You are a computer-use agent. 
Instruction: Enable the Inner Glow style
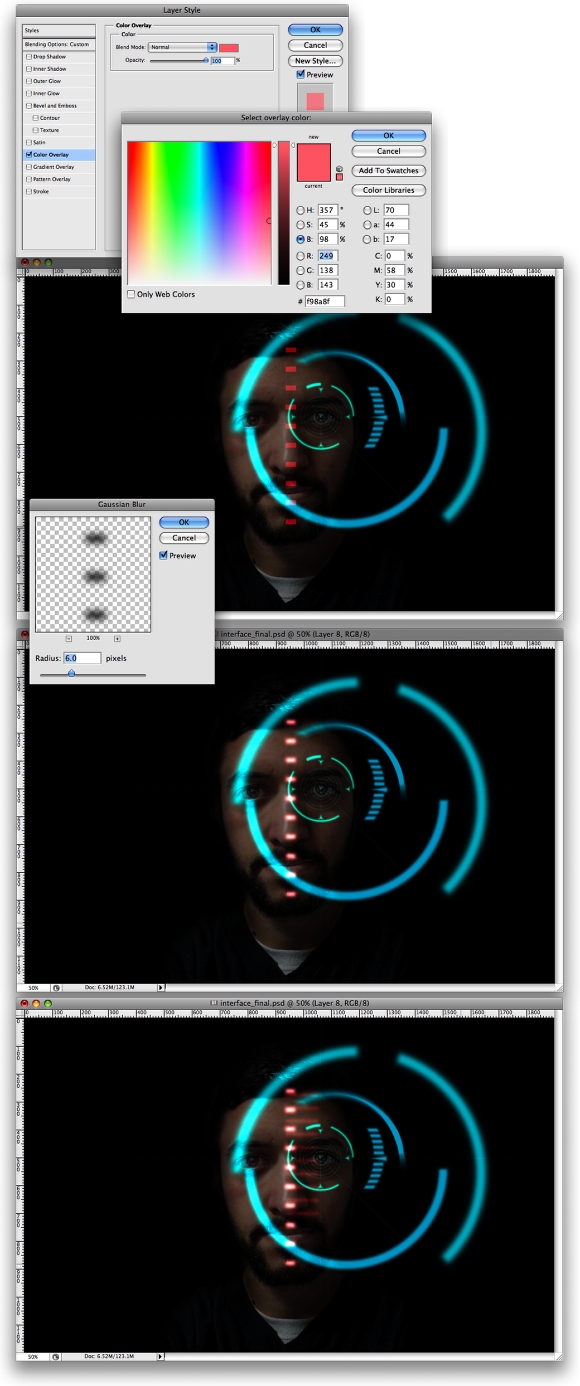(29, 93)
